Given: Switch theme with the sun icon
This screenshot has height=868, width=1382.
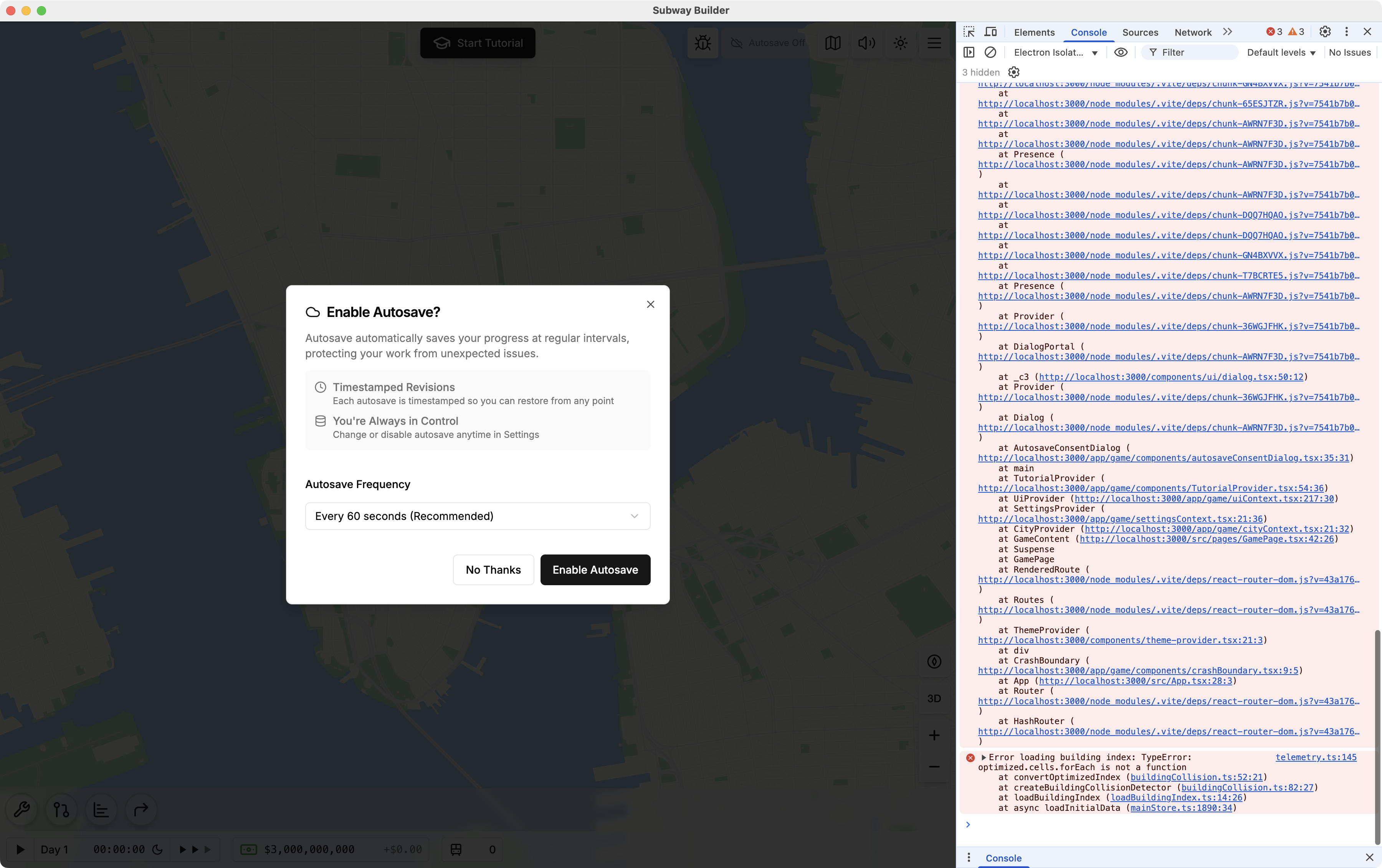Looking at the screenshot, I should coord(900,43).
